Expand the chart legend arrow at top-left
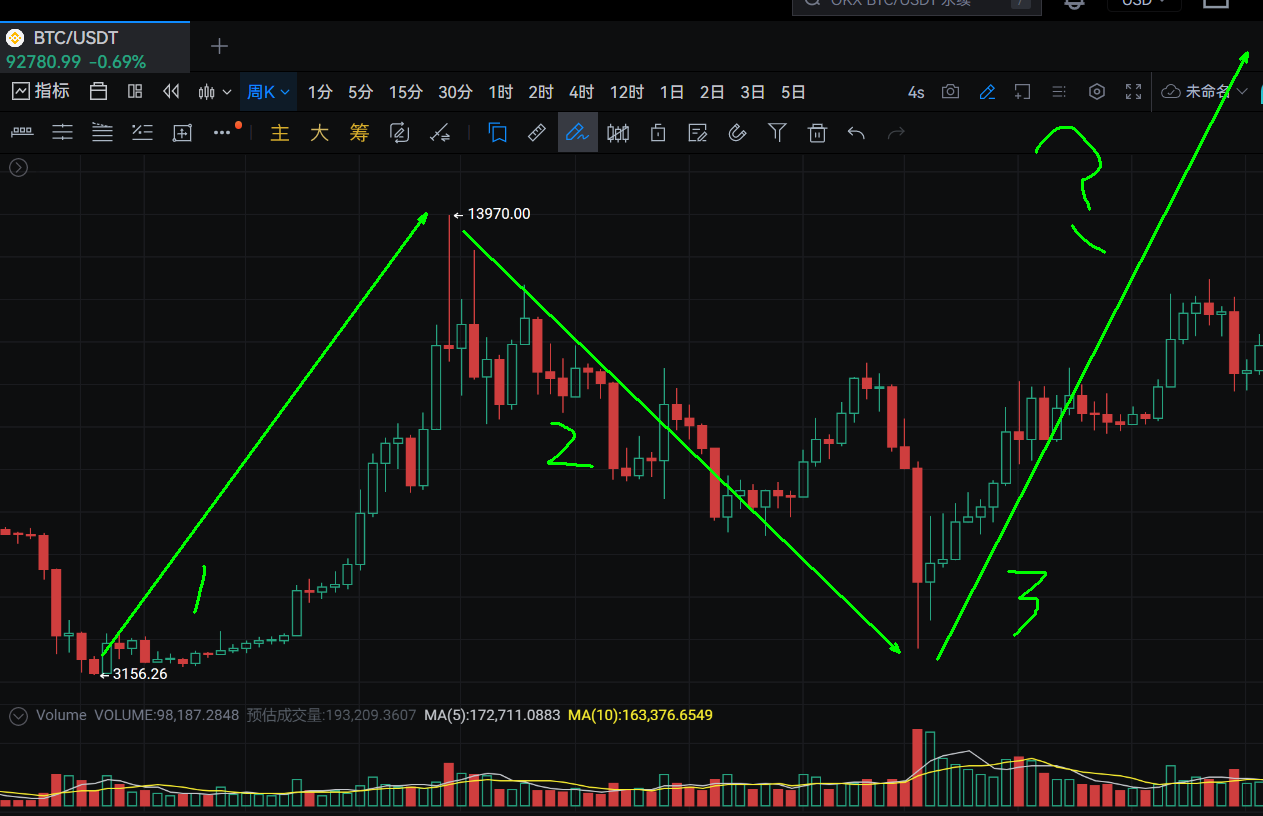Image resolution: width=1263 pixels, height=816 pixels. [18, 168]
